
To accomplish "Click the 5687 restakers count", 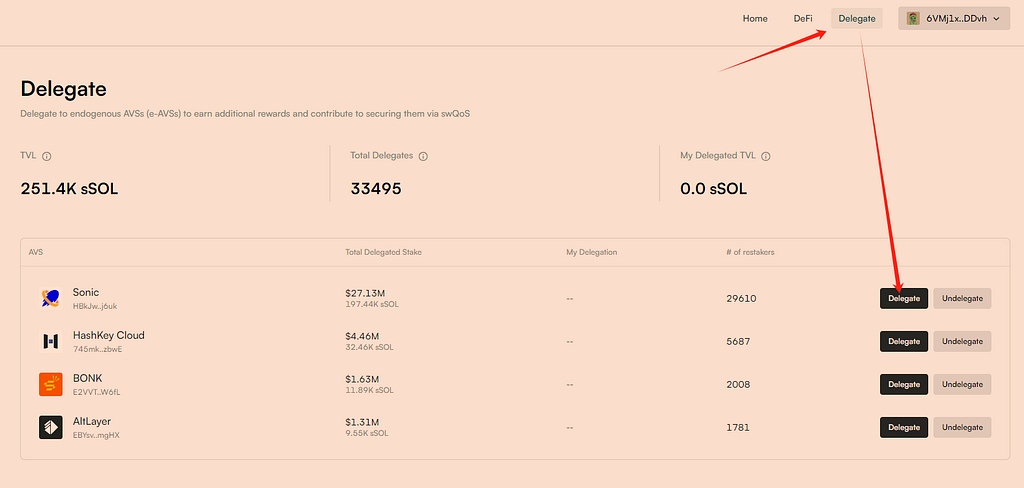I will coord(738,341).
